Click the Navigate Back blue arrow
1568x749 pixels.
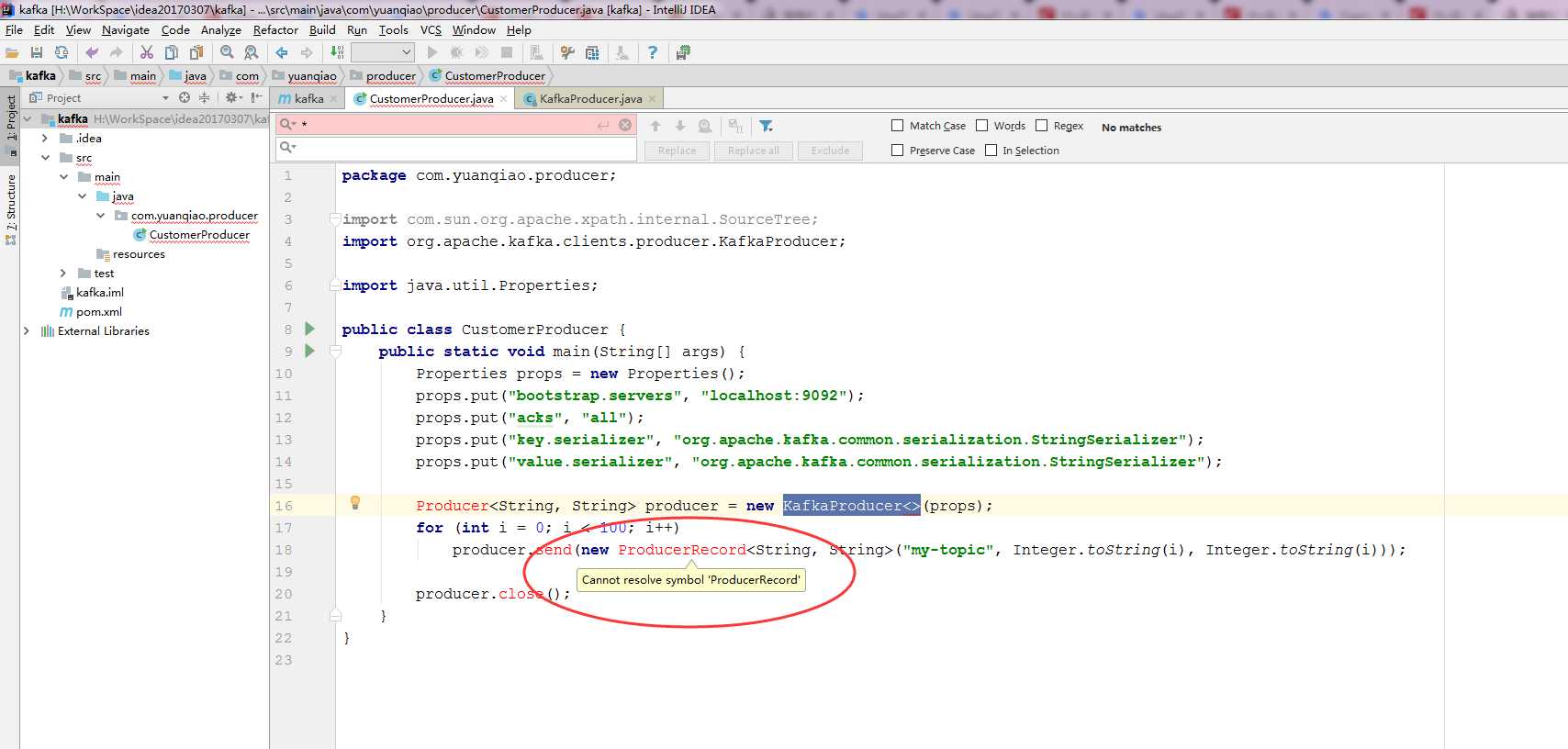(282, 53)
